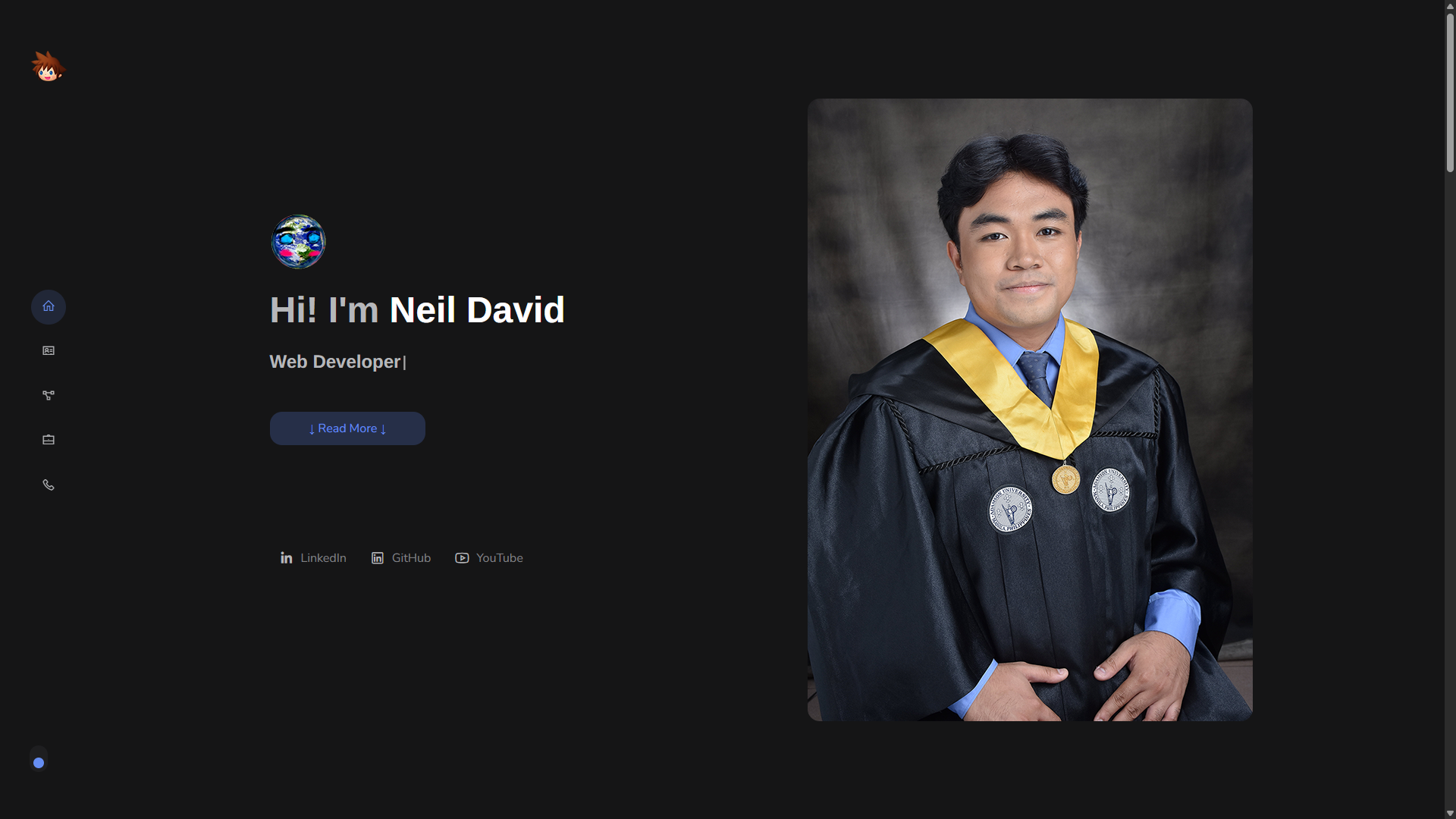Click the spinning globe avatar

(x=298, y=242)
